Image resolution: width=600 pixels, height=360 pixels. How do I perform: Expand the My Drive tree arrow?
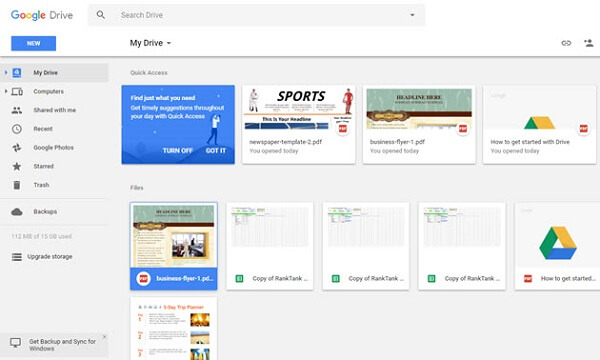click(6, 72)
